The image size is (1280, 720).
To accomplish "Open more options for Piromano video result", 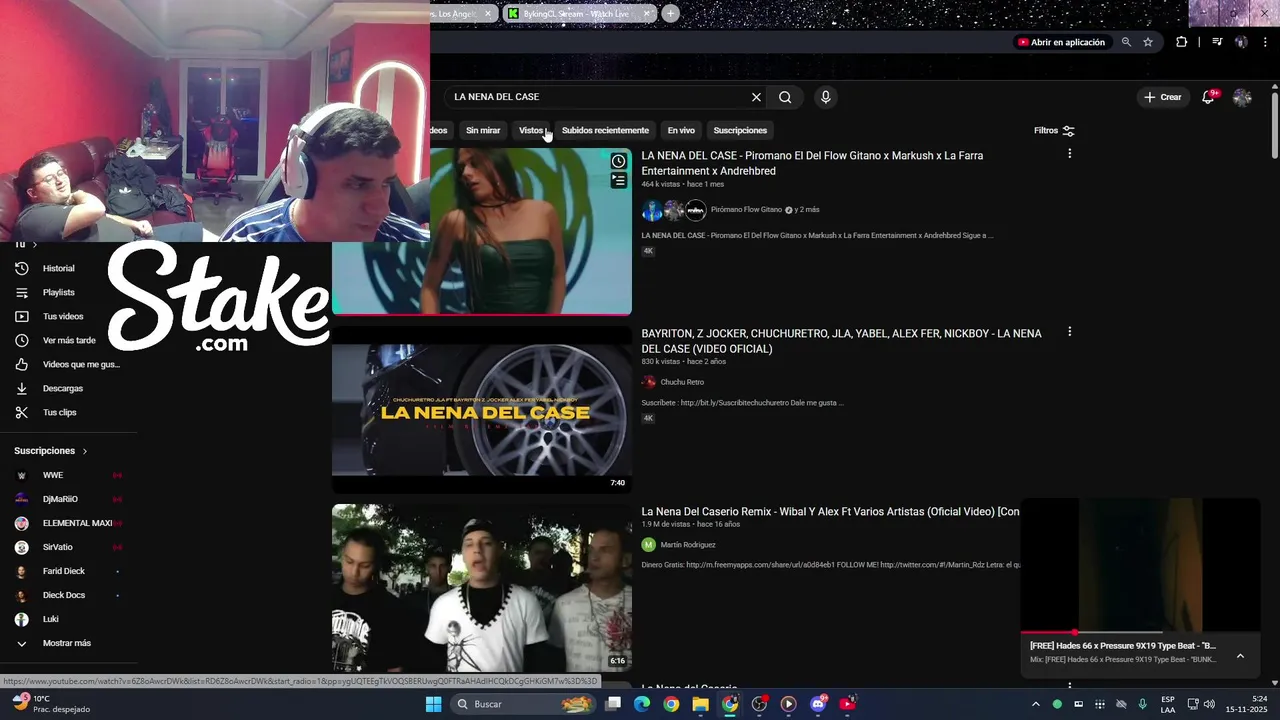I will [x=1069, y=154].
